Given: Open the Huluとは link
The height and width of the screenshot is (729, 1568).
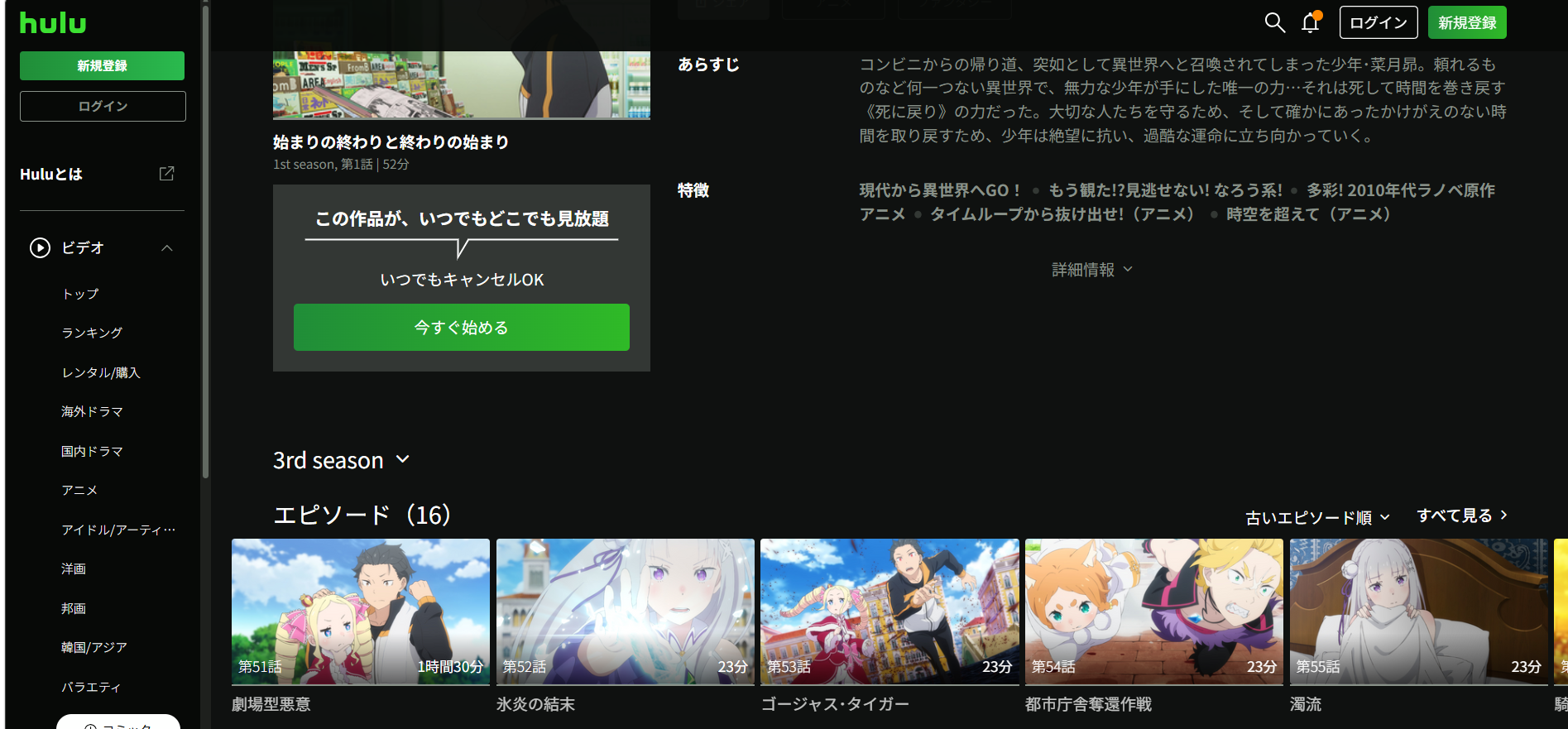Looking at the screenshot, I should (x=51, y=175).
